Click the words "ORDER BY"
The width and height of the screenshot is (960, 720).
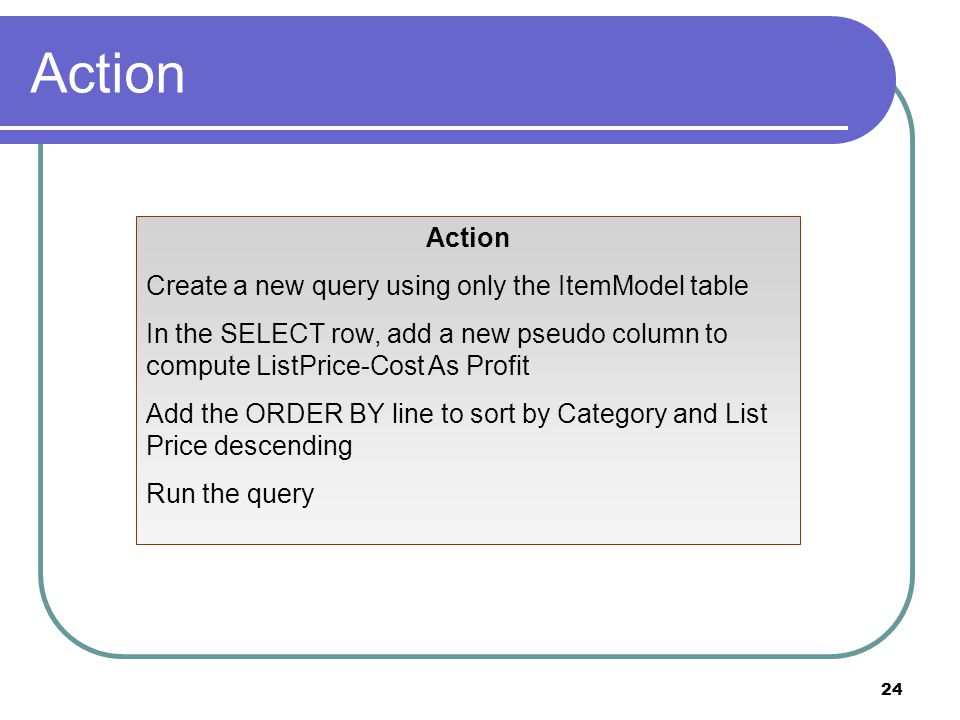(315, 414)
